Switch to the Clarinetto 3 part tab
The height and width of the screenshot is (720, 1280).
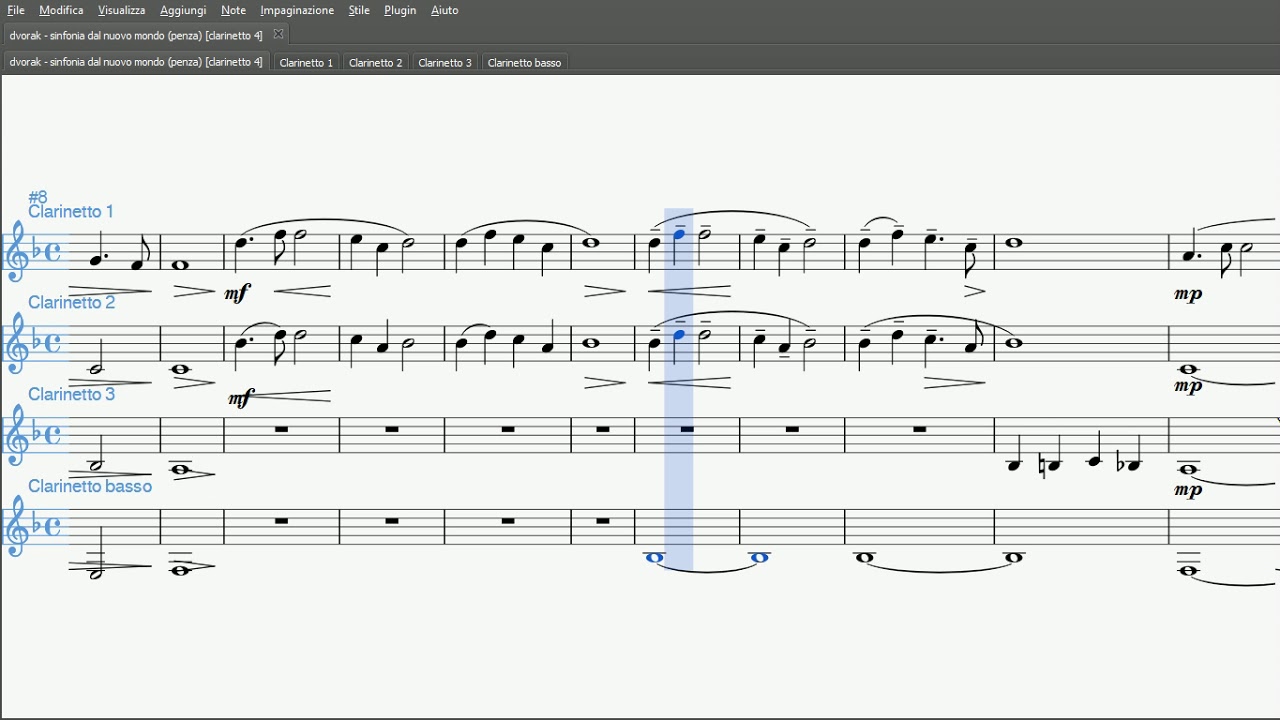point(445,62)
